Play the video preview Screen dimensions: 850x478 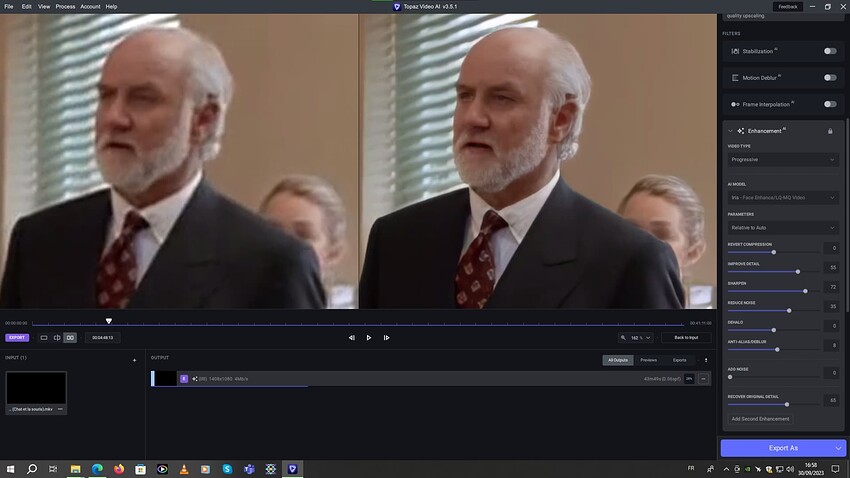point(369,338)
